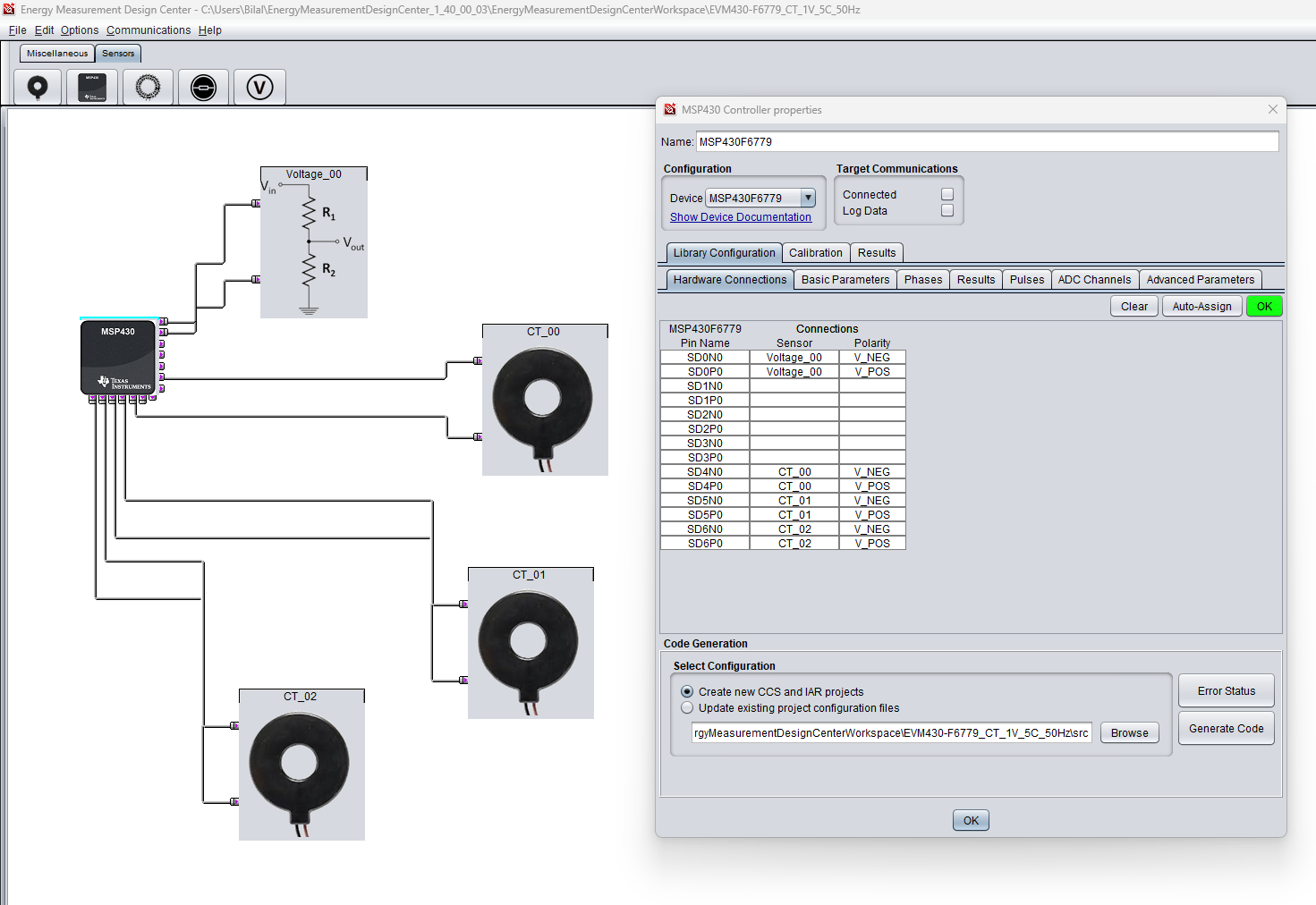The height and width of the screenshot is (905, 1316).
Task: Click the SD2P0 pin name cell
Action: click(x=705, y=429)
